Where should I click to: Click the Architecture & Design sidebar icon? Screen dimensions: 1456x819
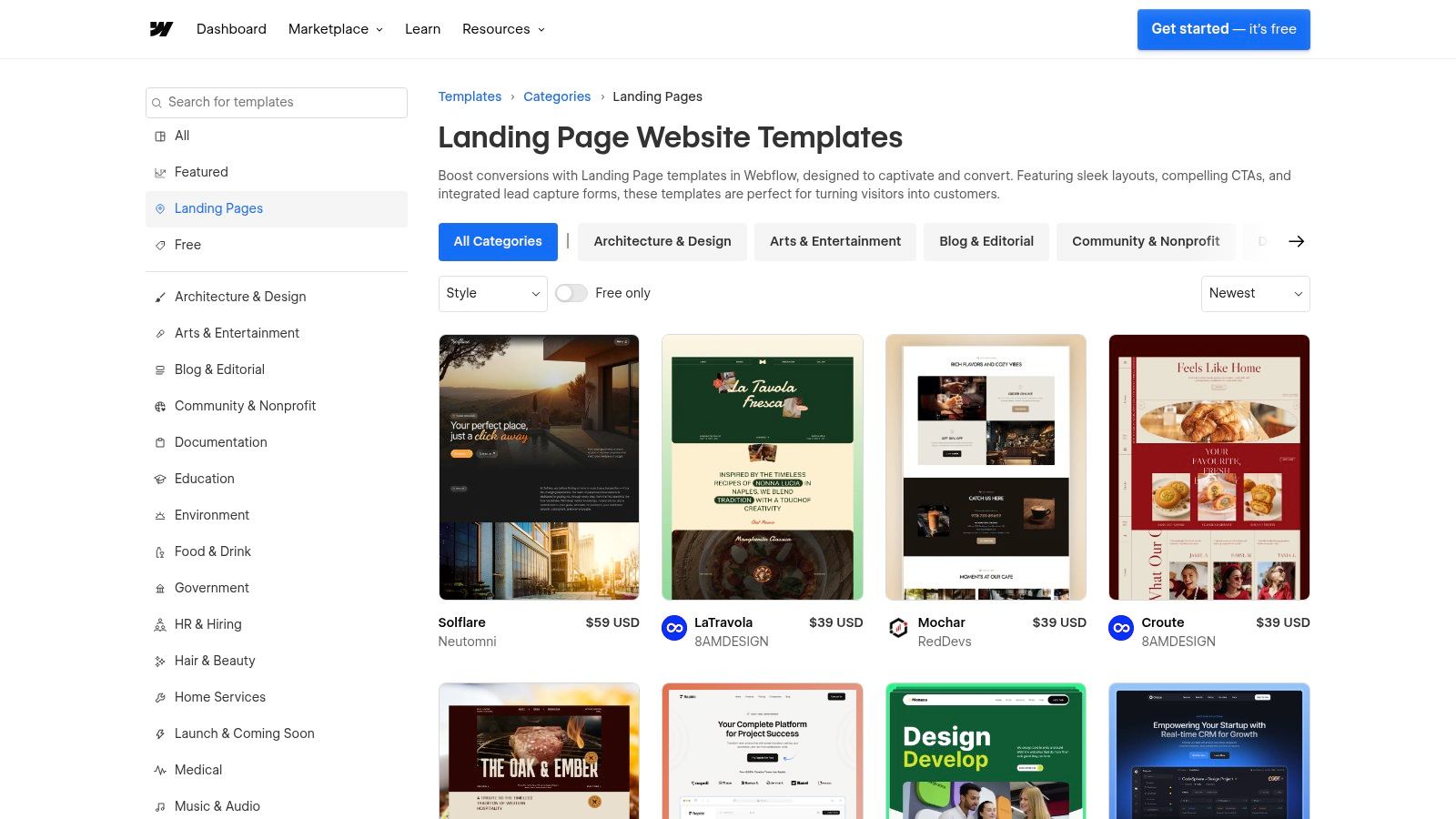[160, 298]
